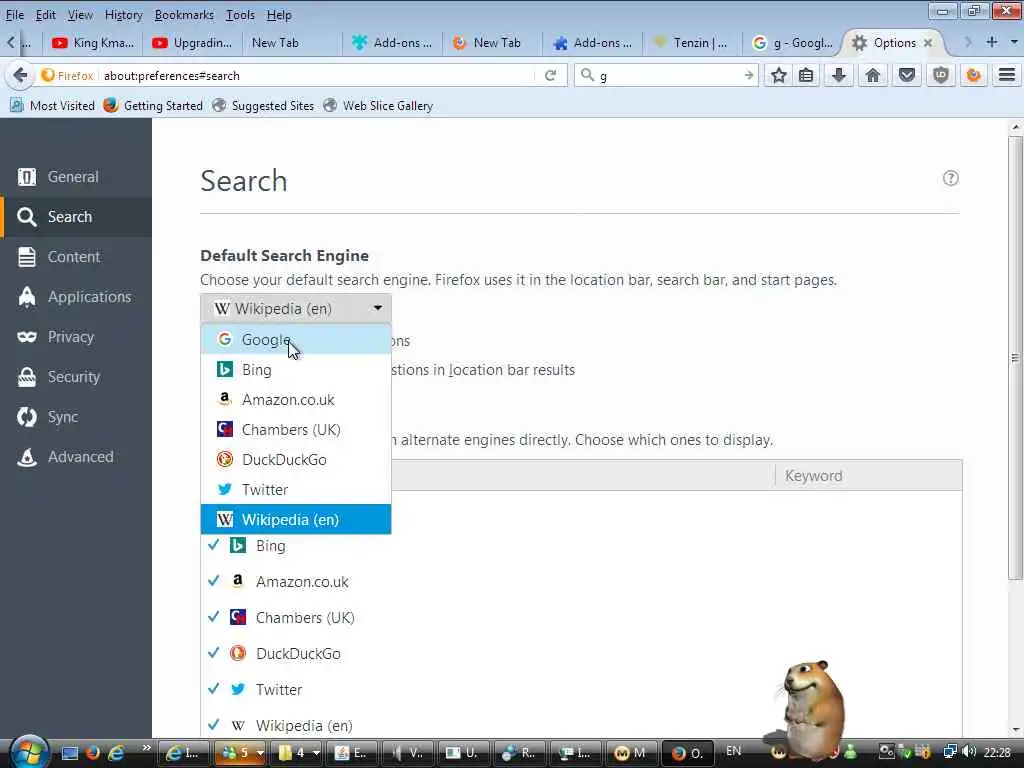Open Content preferences in sidebar
Viewport: 1024px width, 768px height.
pos(76,257)
